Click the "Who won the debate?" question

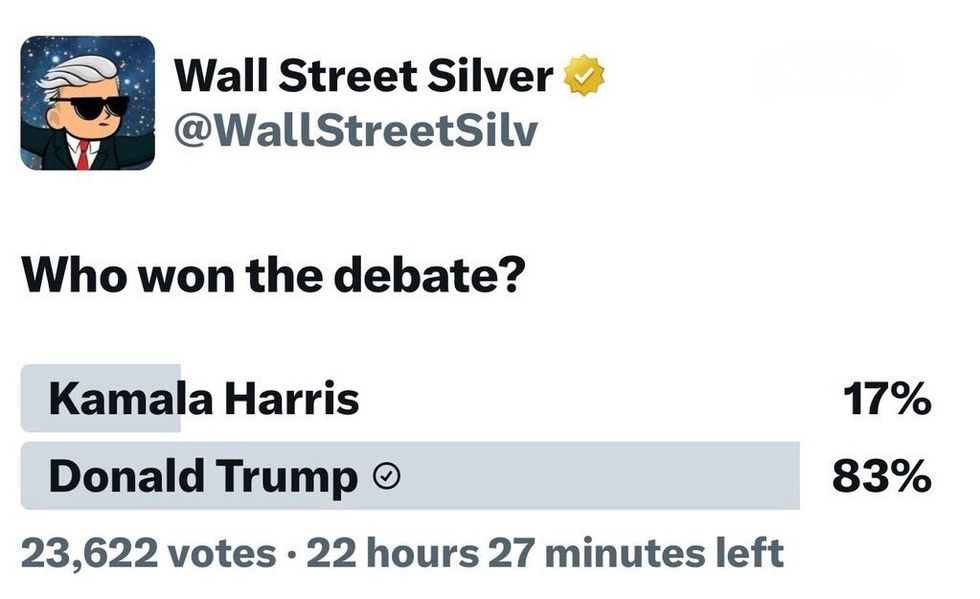pyautogui.click(x=273, y=275)
